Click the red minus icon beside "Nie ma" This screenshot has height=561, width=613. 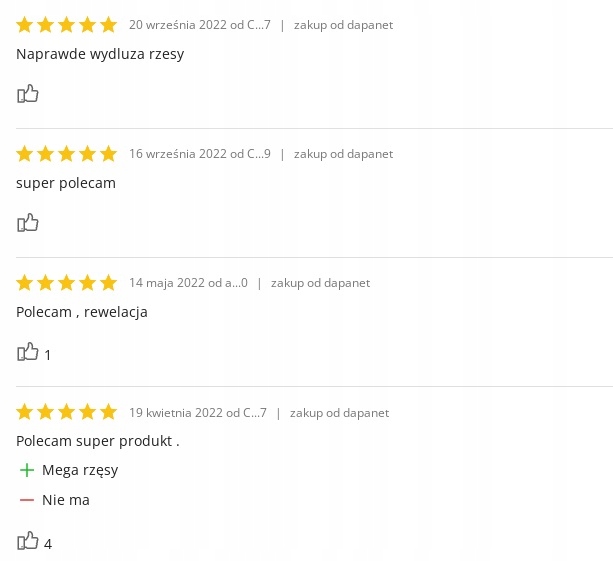pyautogui.click(x=27, y=500)
